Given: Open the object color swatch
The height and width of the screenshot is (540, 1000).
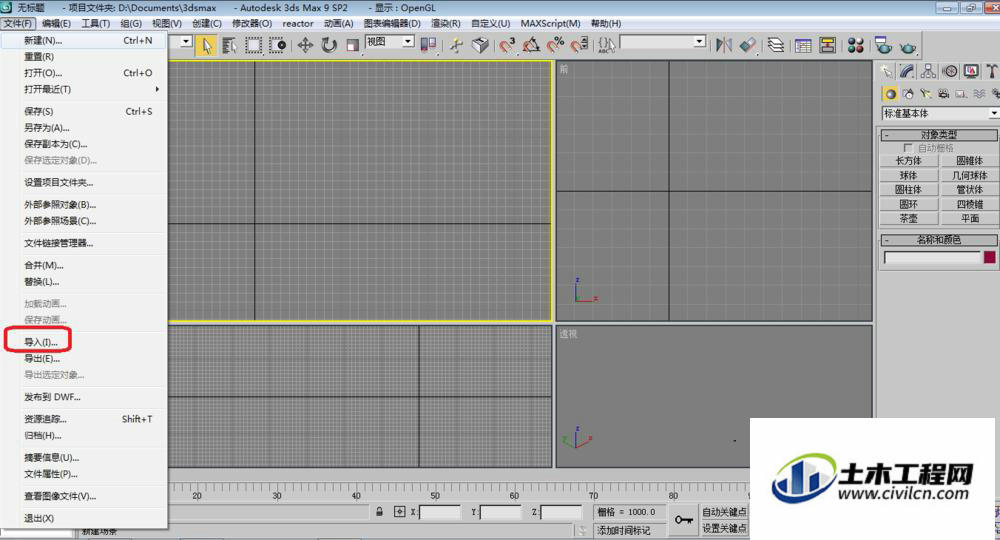Looking at the screenshot, I should [989, 258].
